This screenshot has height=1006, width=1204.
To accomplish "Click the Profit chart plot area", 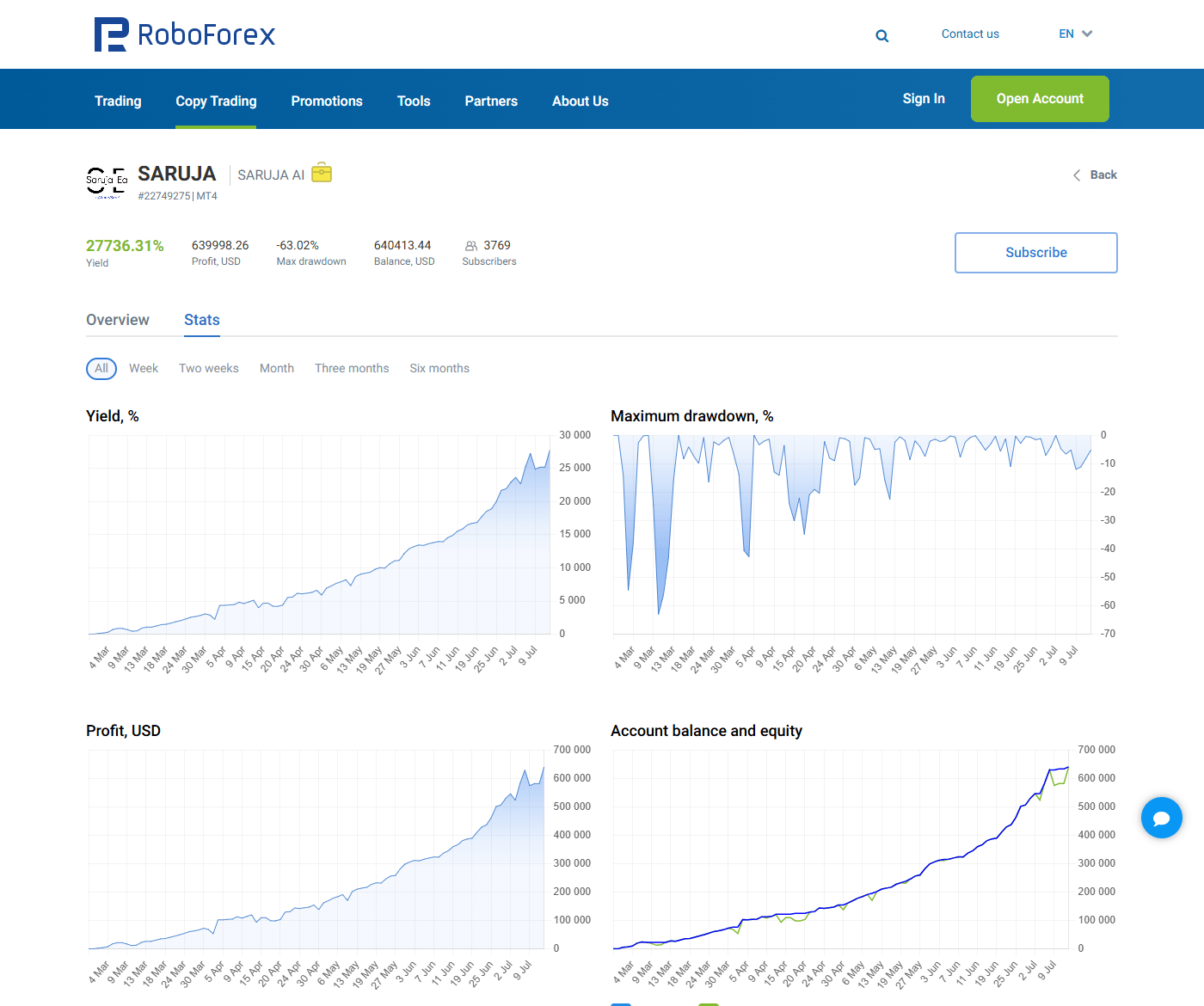I will click(x=316, y=850).
